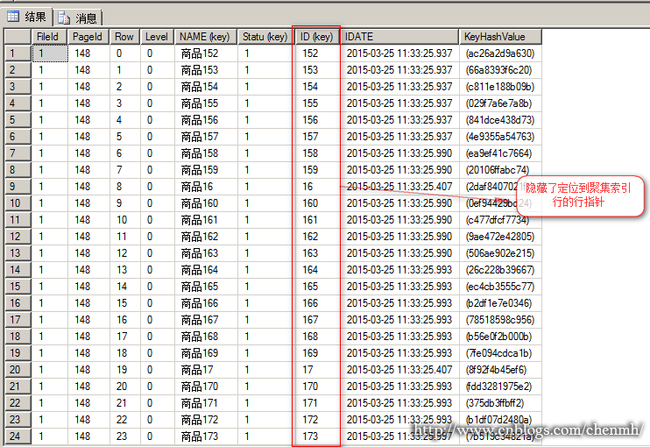Select the ID (key) column header

point(317,36)
